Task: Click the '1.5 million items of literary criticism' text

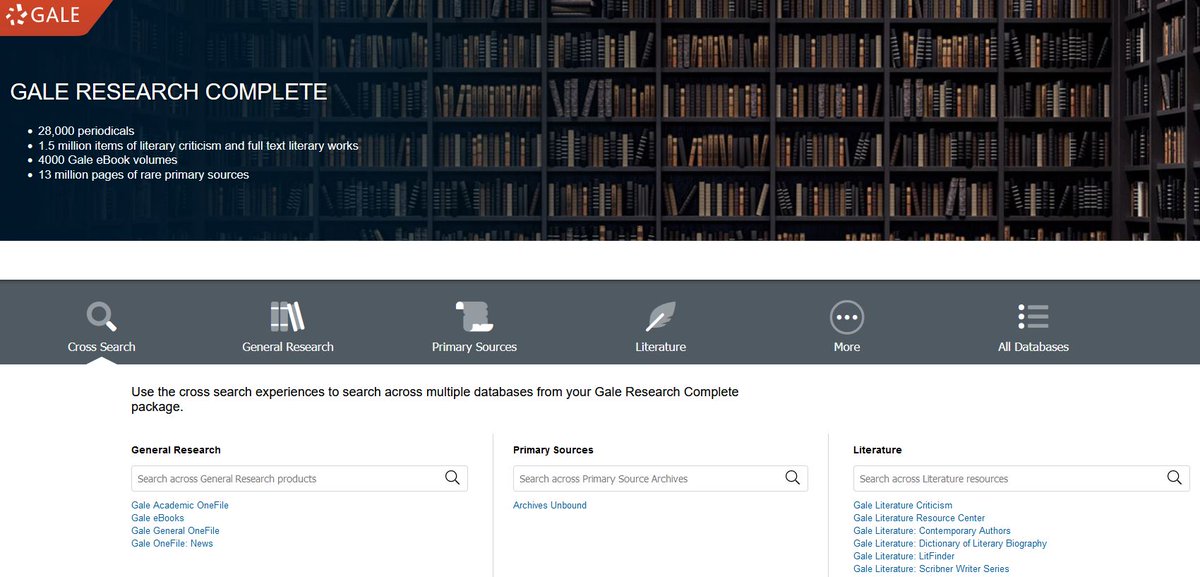Action: point(198,146)
